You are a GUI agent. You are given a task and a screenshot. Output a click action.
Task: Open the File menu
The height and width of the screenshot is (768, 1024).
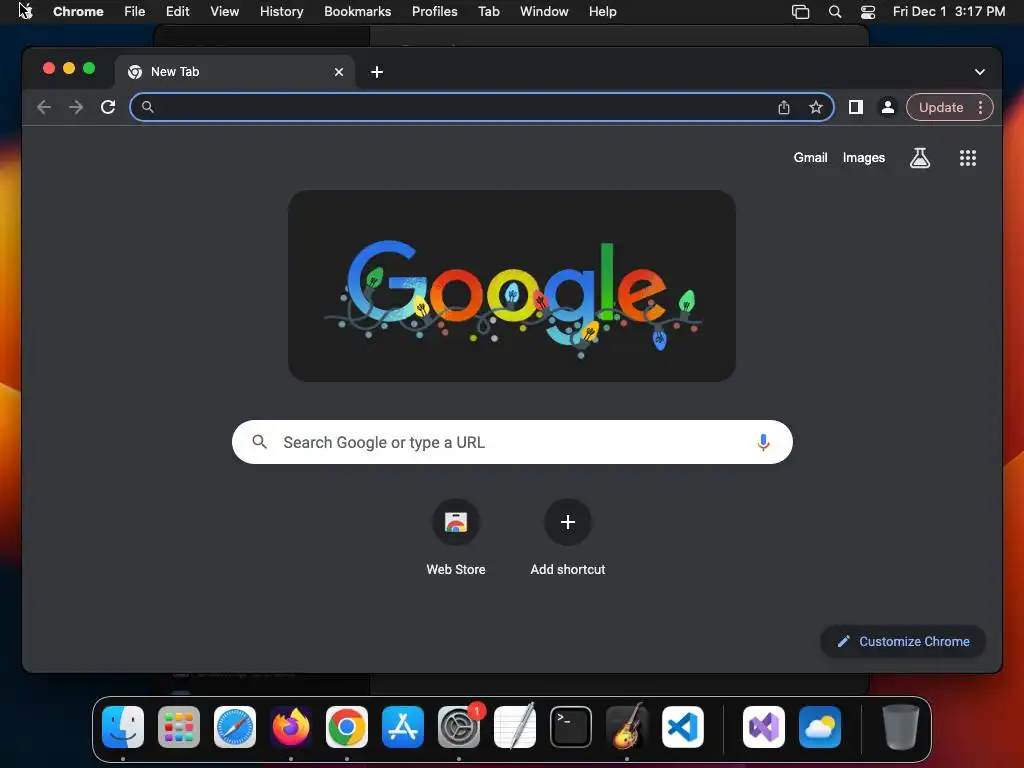pyautogui.click(x=135, y=12)
